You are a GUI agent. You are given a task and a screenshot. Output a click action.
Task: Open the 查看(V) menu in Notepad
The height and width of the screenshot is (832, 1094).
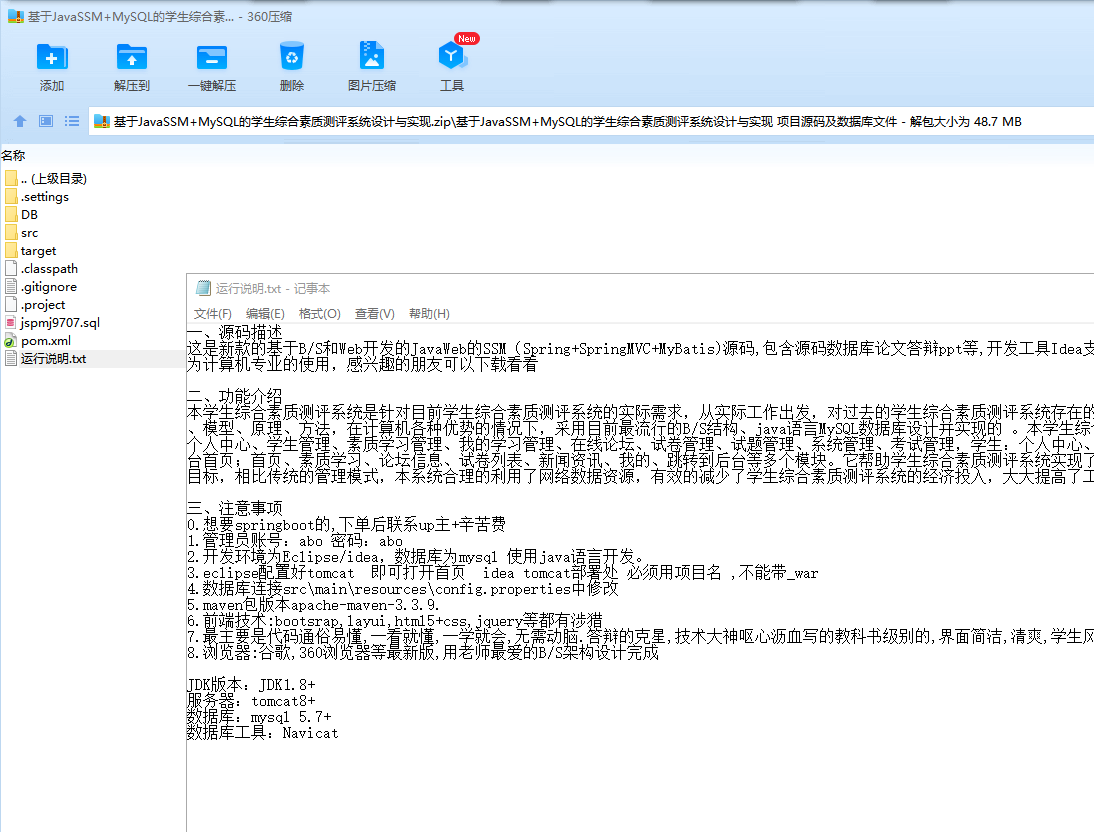375,314
